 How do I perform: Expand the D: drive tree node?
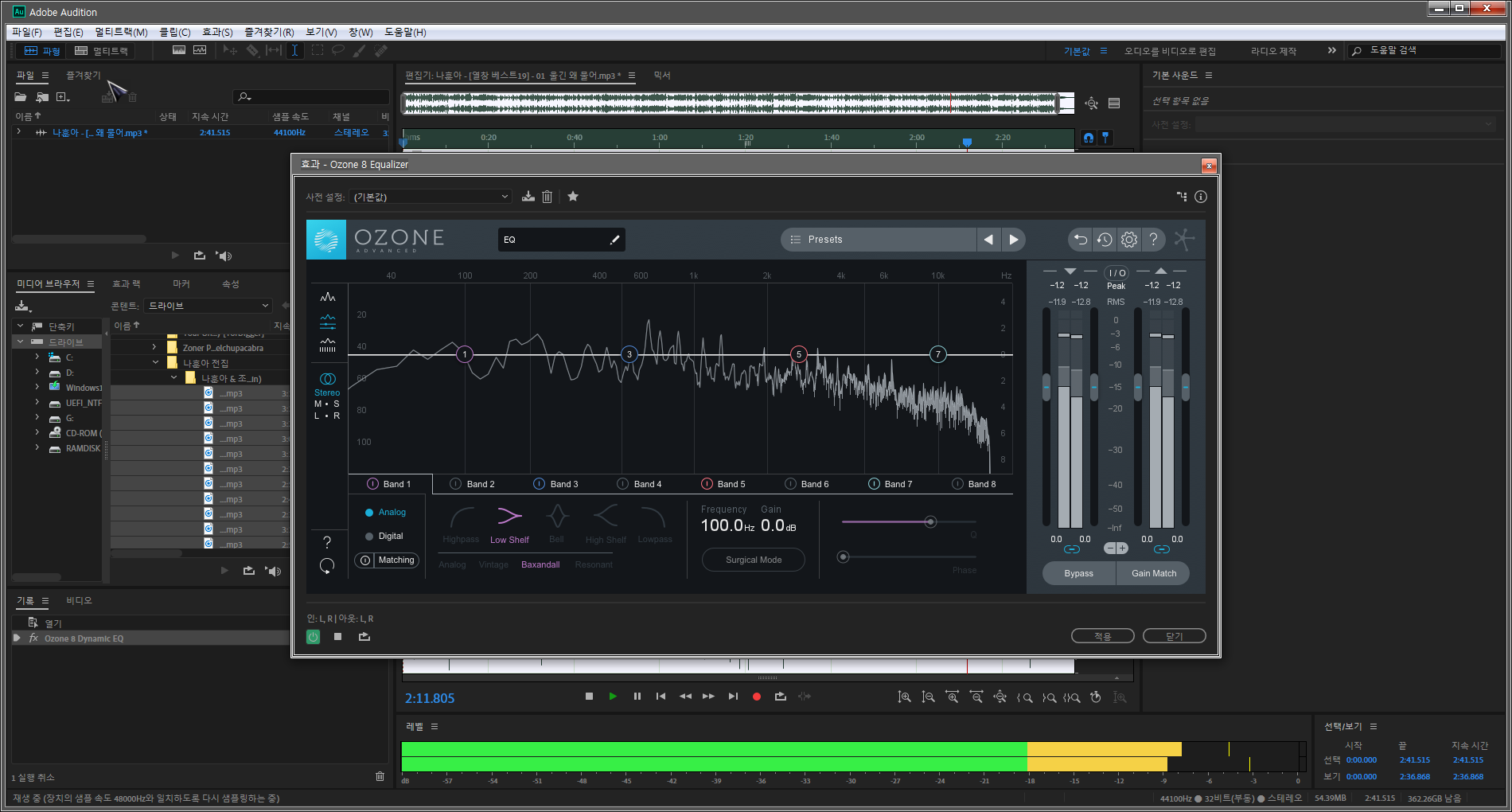tap(37, 373)
